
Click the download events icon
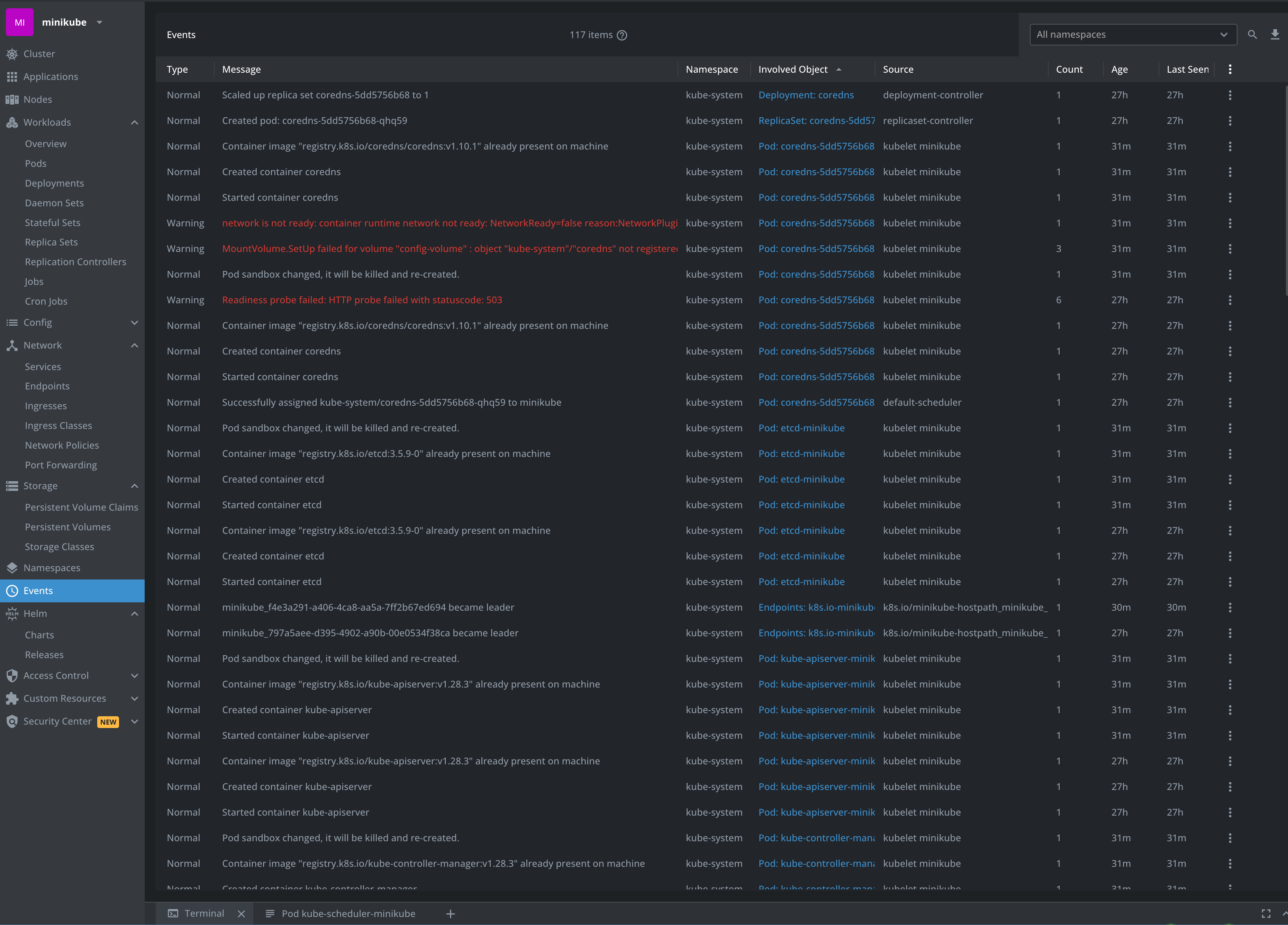[x=1275, y=35]
